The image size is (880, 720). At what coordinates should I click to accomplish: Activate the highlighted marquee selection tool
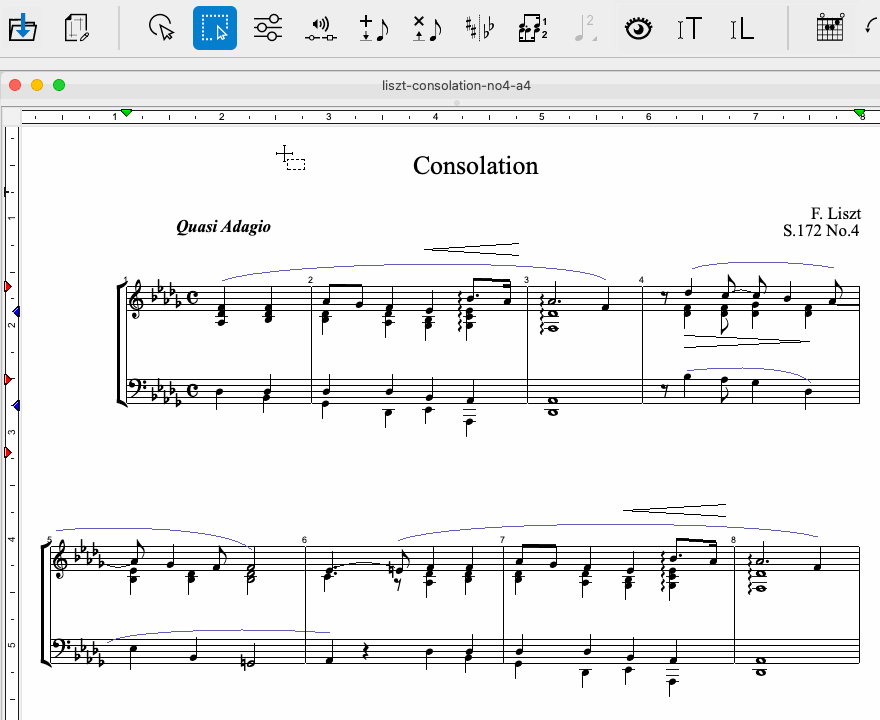coord(215,28)
